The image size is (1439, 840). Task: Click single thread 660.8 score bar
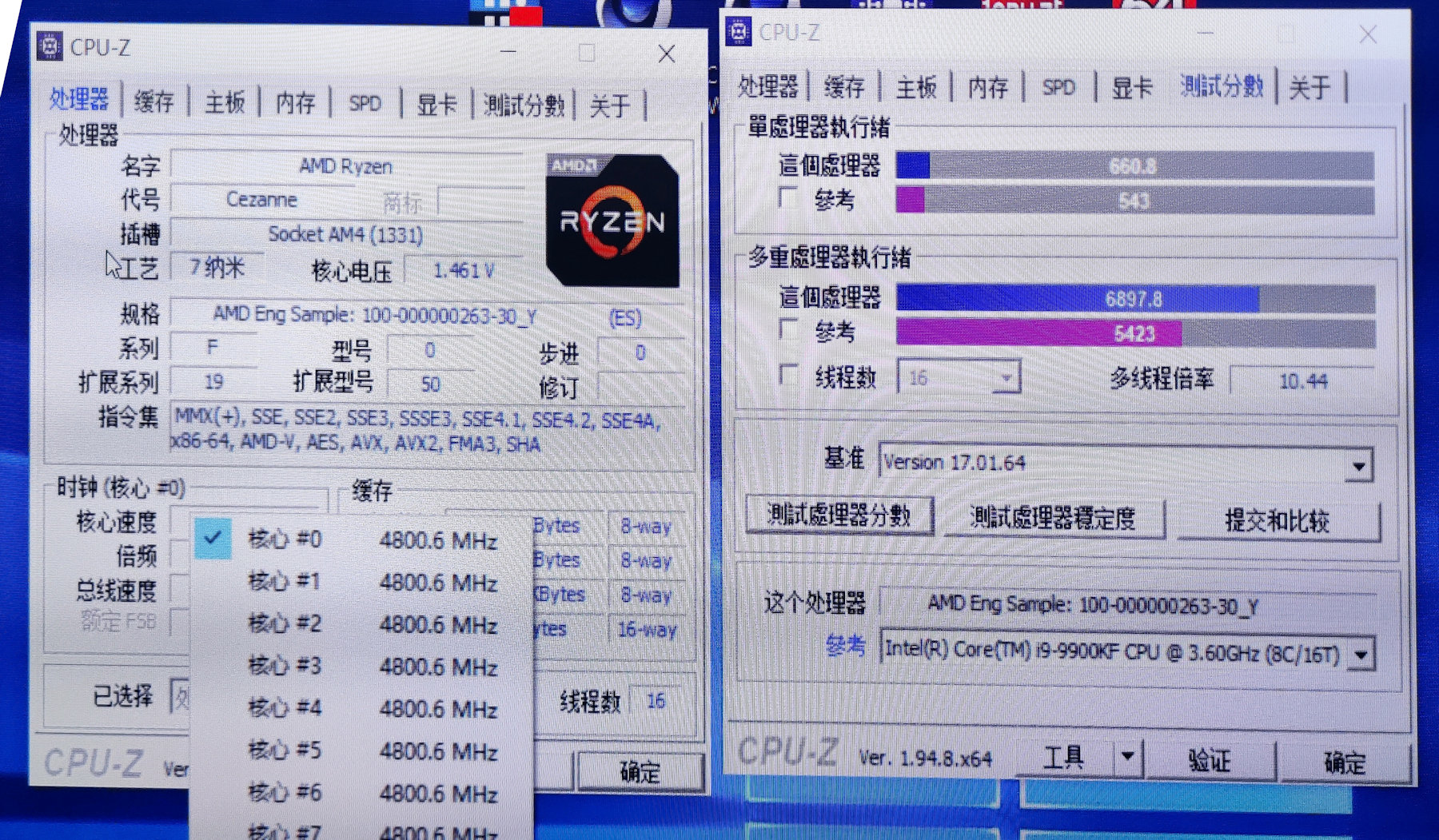[x=1135, y=166]
